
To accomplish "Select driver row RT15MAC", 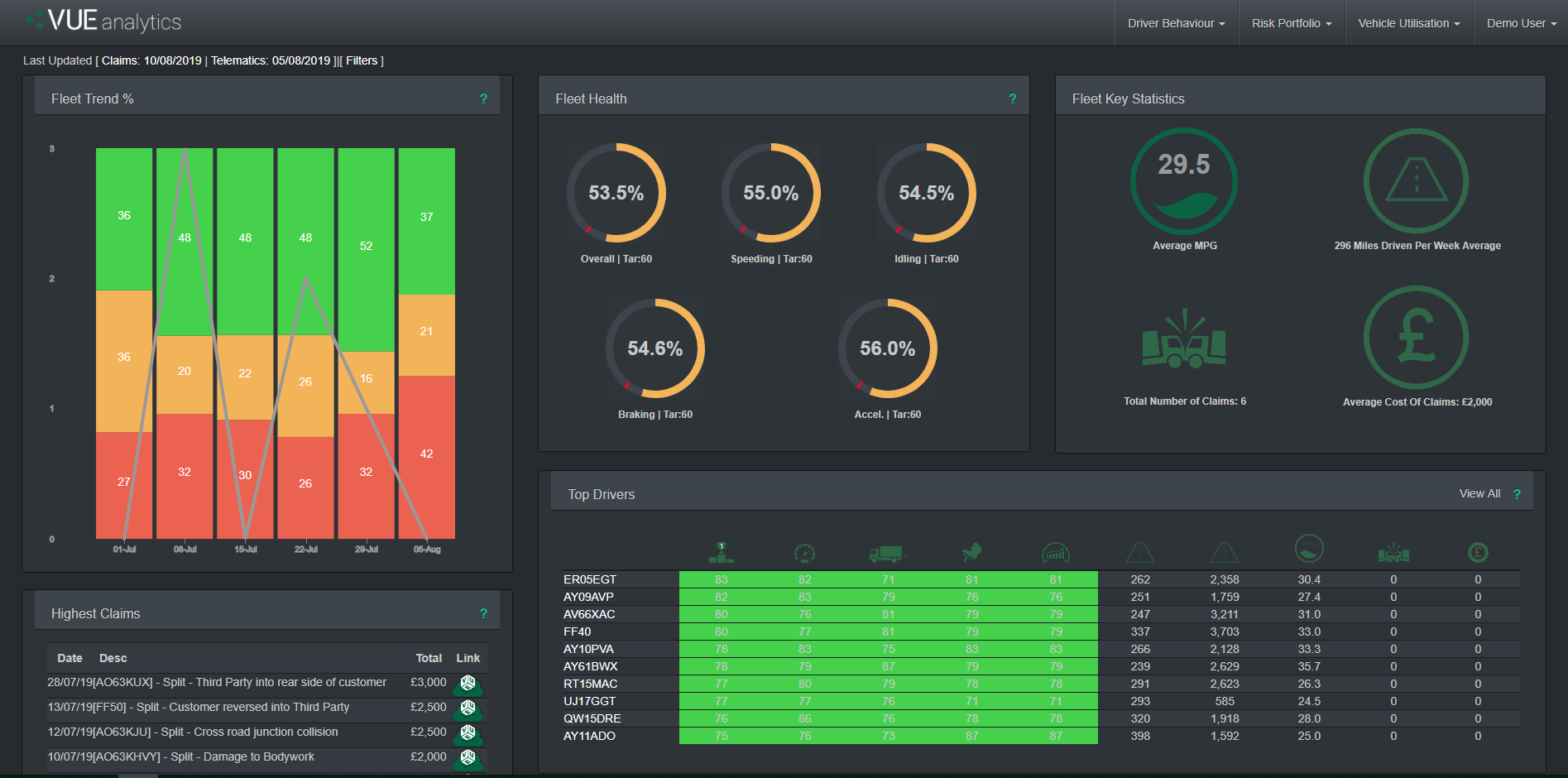I will [1041, 684].
